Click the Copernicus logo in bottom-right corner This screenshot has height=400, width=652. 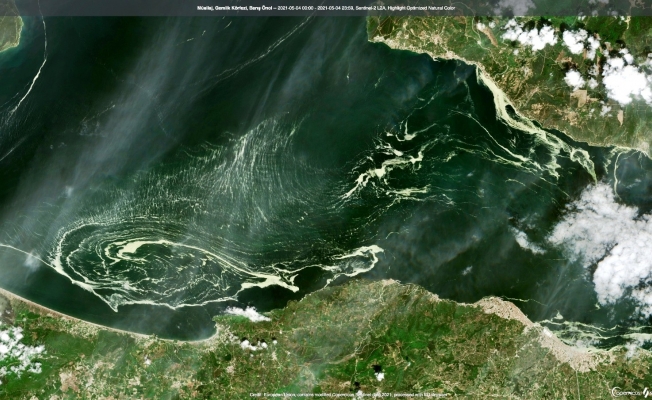(x=628, y=392)
